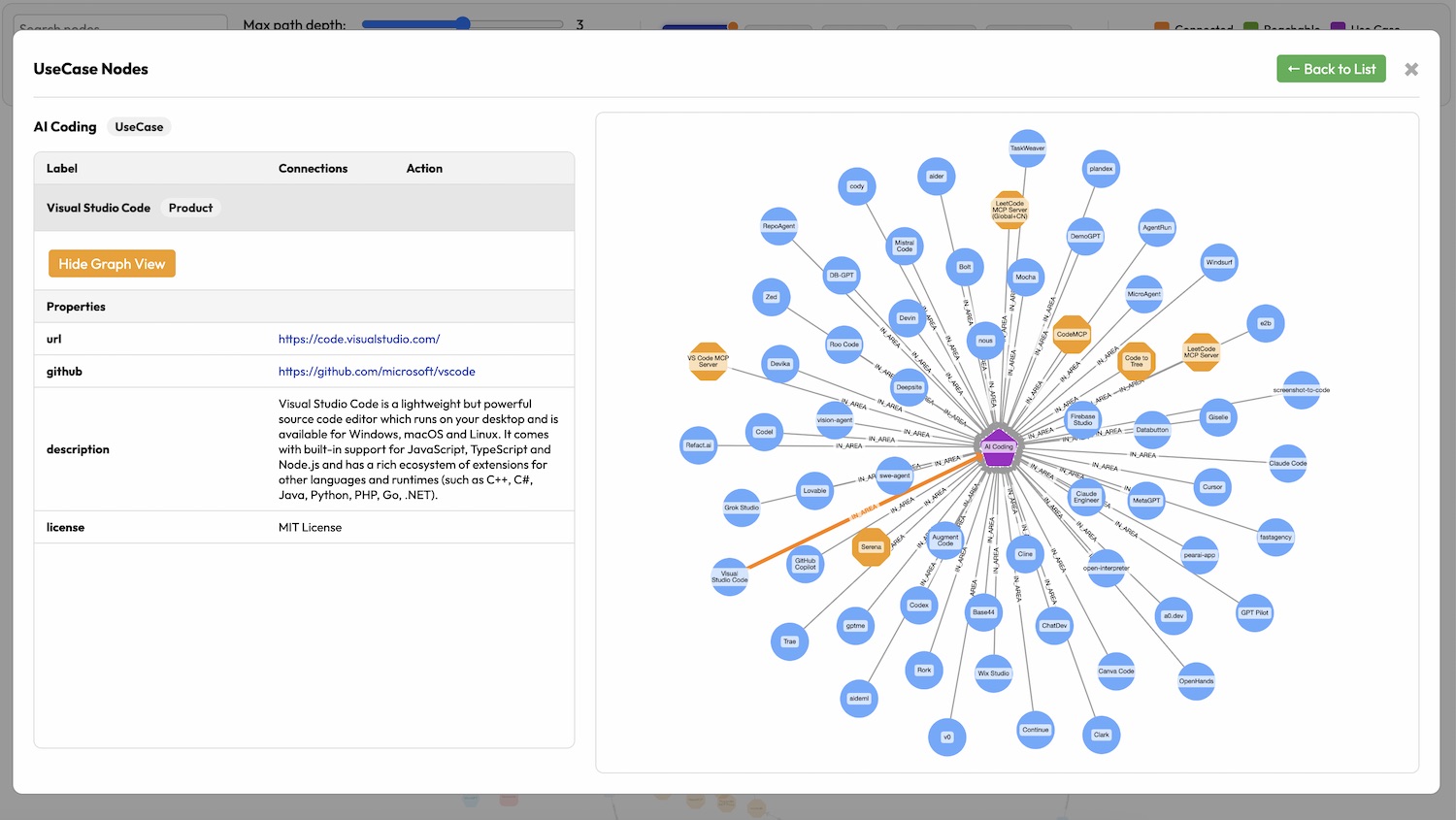Image resolution: width=1456 pixels, height=820 pixels.
Task: Select the fastagency node
Action: click(x=1275, y=538)
